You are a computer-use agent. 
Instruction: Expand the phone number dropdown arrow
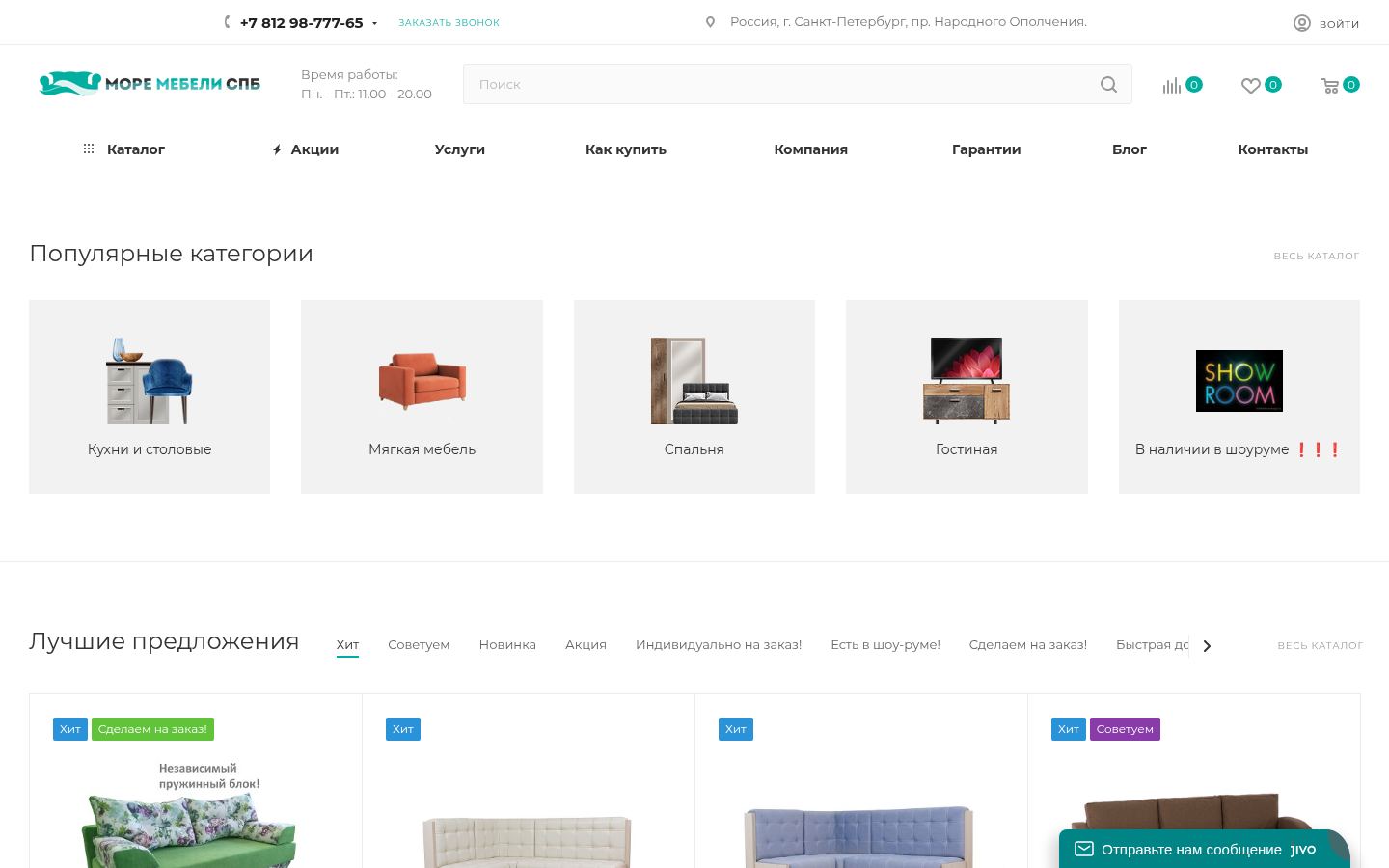coord(374,23)
